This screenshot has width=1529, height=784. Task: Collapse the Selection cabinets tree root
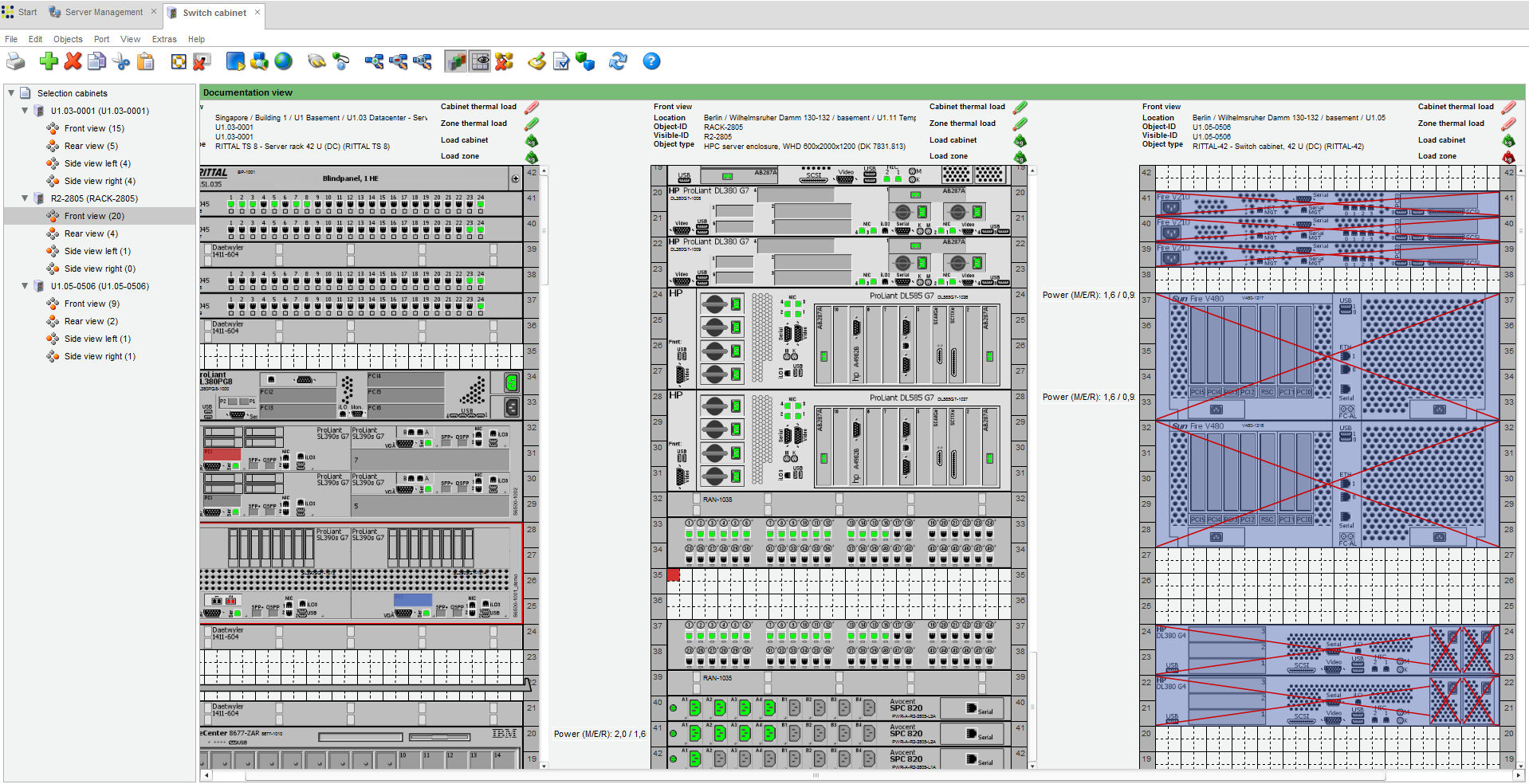pyautogui.click(x=11, y=93)
